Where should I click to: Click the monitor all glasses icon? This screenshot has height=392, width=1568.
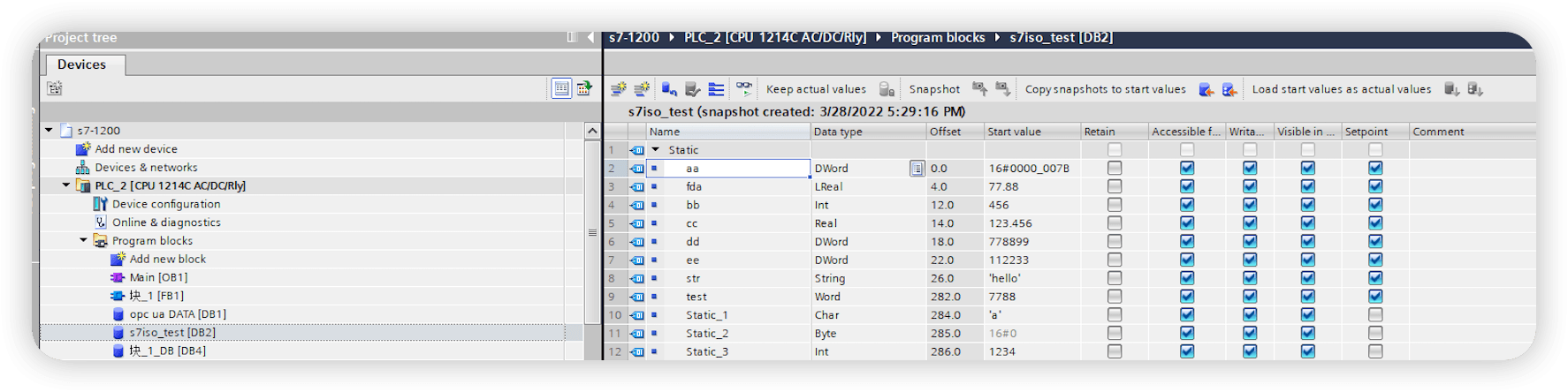point(744,88)
